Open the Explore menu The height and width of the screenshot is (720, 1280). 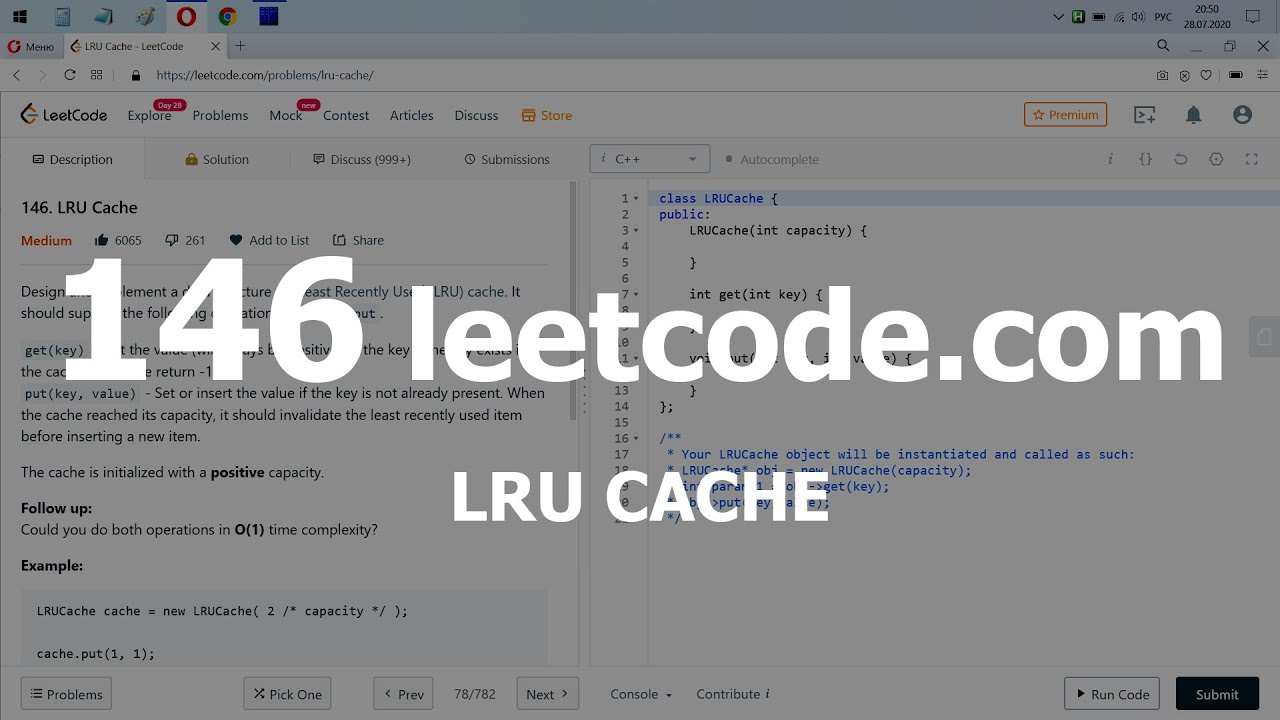coord(149,116)
